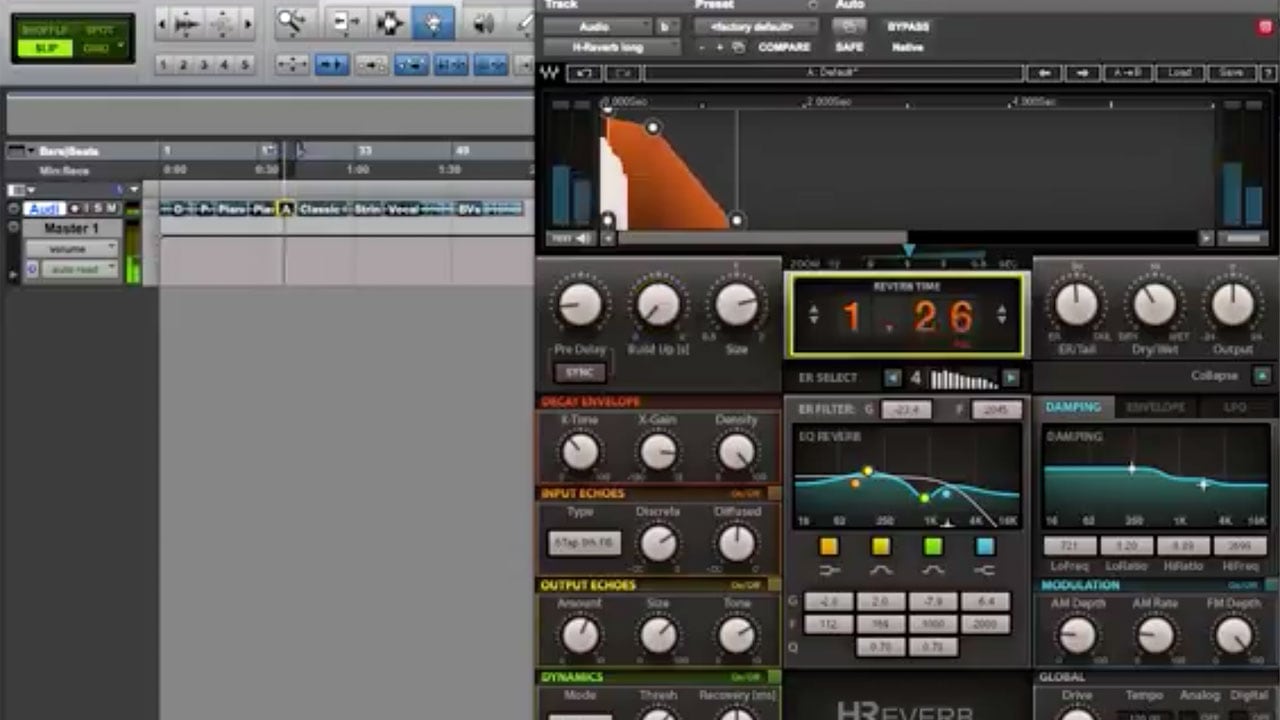
Task: Open the Audio track selector dropdown
Action: click(597, 27)
